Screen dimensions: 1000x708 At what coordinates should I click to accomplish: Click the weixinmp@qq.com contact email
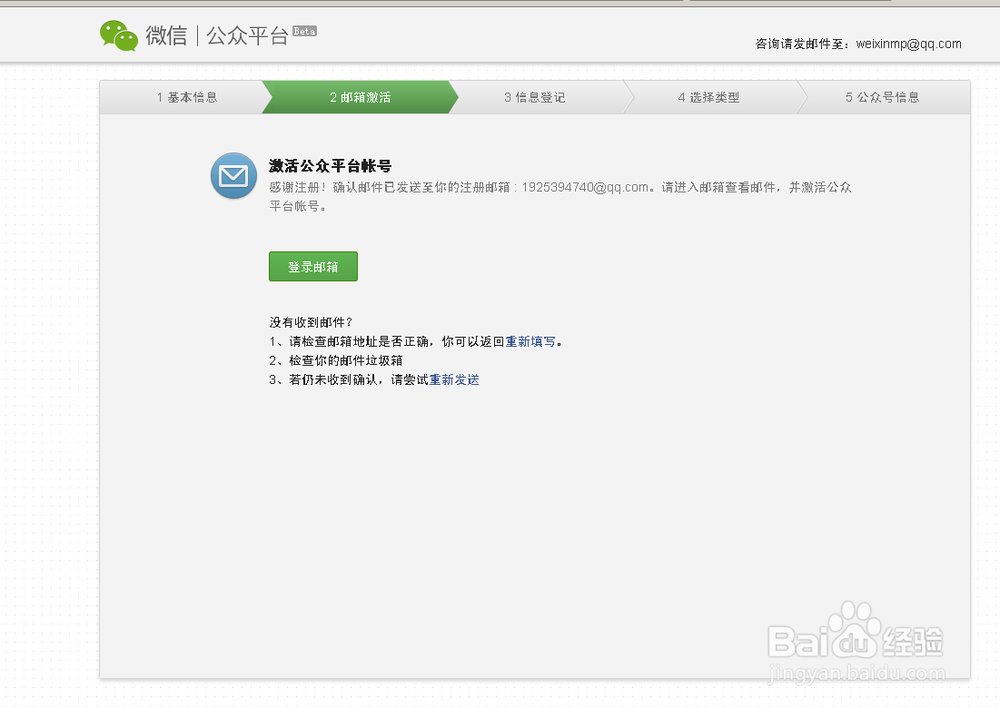point(909,44)
